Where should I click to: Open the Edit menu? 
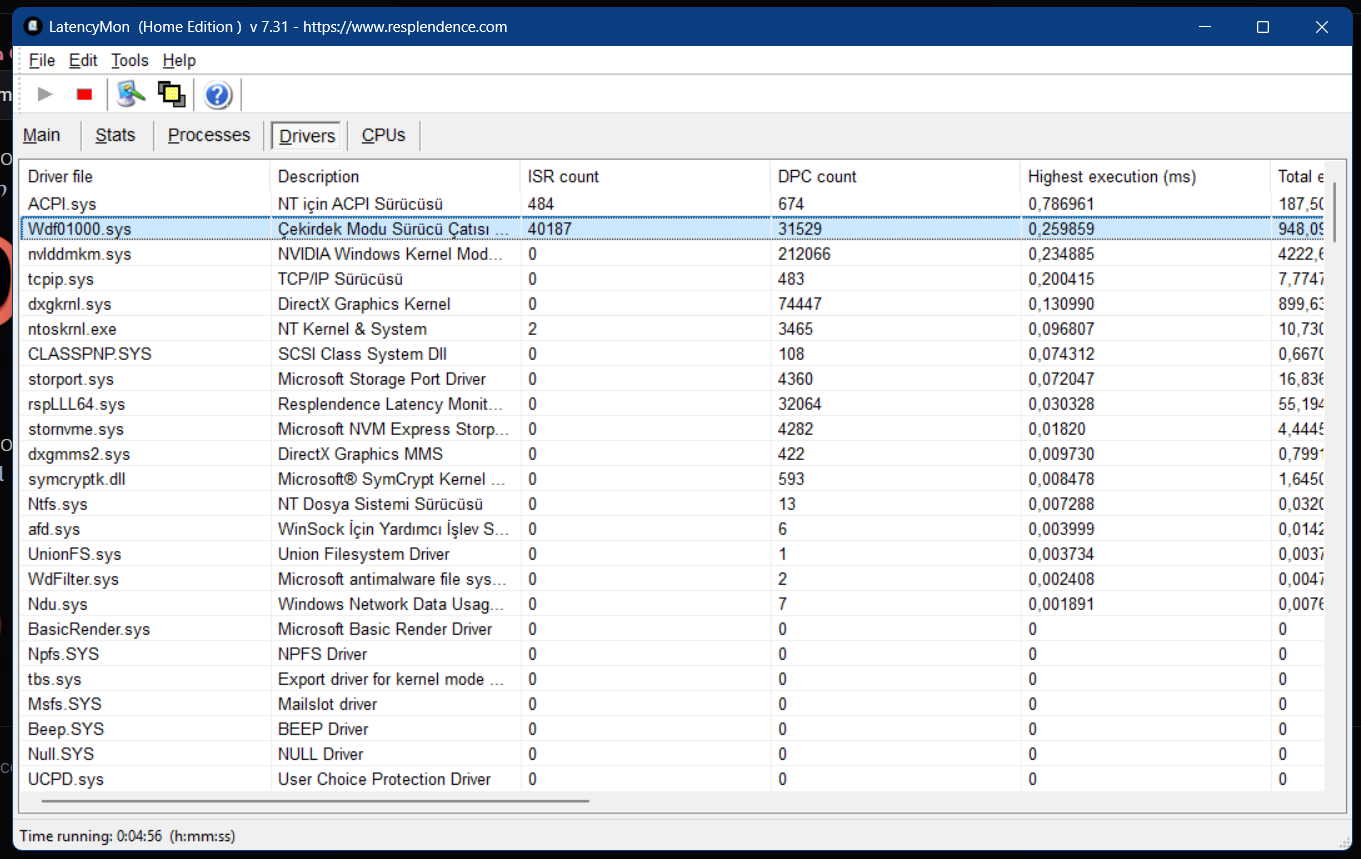coord(83,61)
